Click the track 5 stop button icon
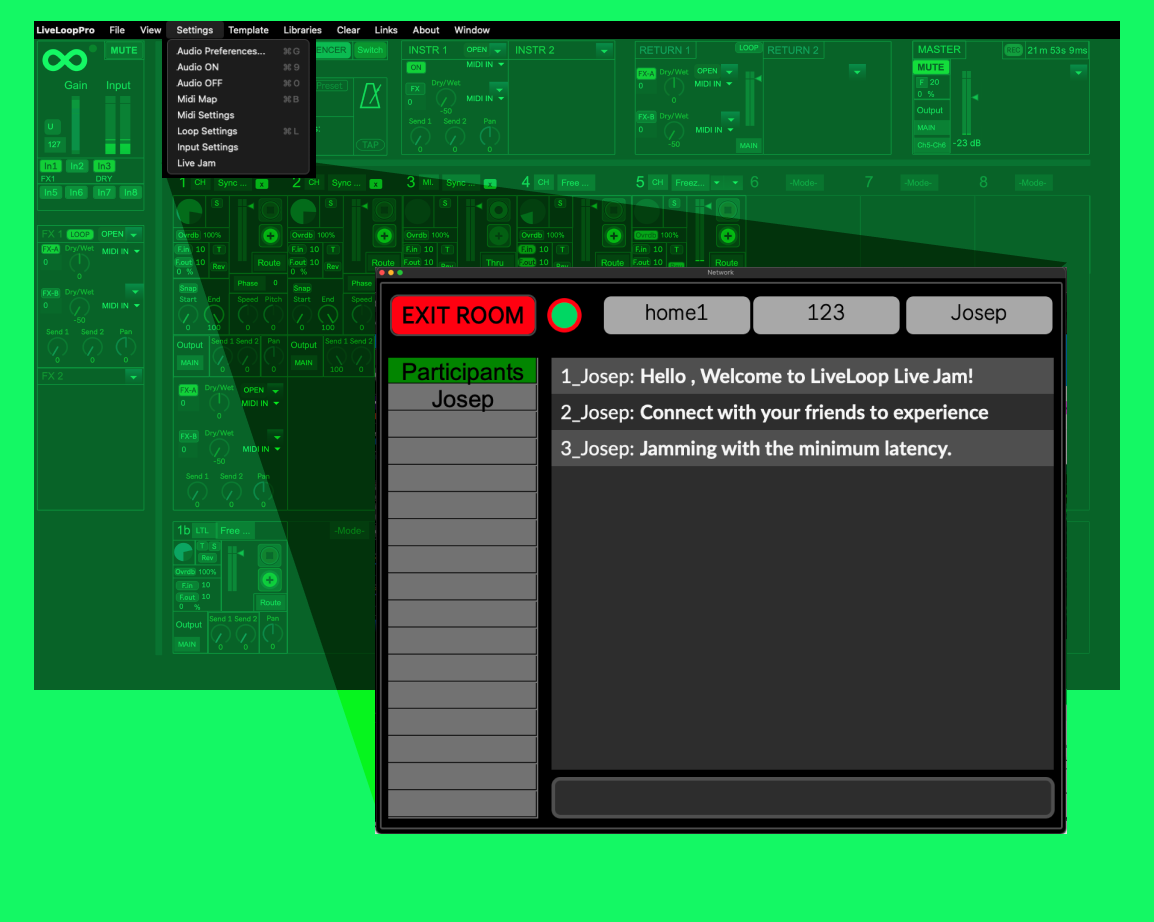This screenshot has width=1154, height=922. (x=728, y=210)
